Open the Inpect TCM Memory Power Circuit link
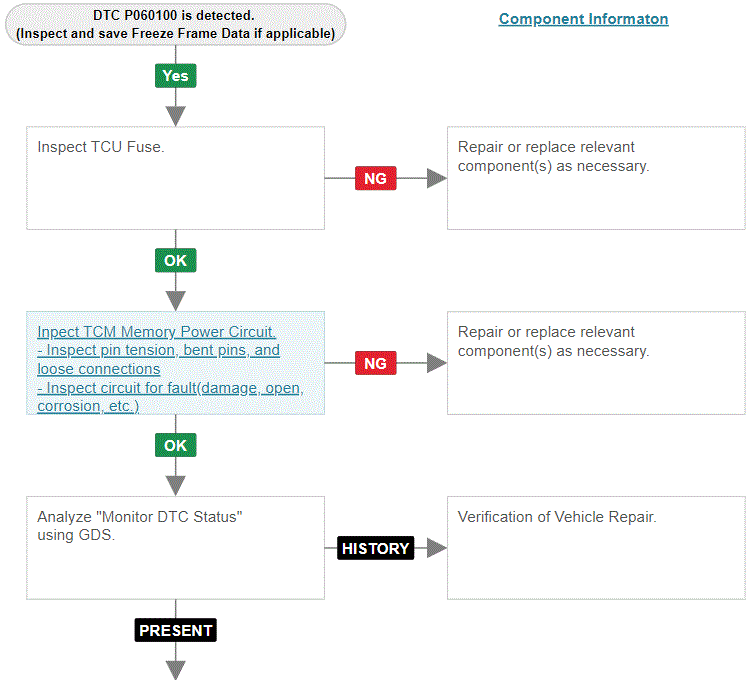754x684 pixels. (155, 332)
